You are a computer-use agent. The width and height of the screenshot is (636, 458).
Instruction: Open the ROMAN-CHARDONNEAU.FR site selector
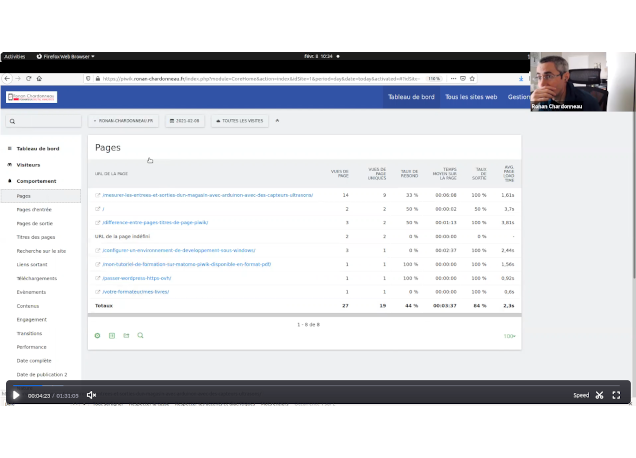pos(124,121)
